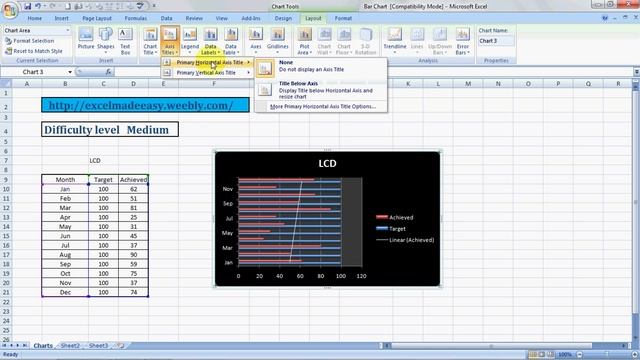640x360 pixels.
Task: Click the 3-D Rotation button
Action: pos(365,41)
